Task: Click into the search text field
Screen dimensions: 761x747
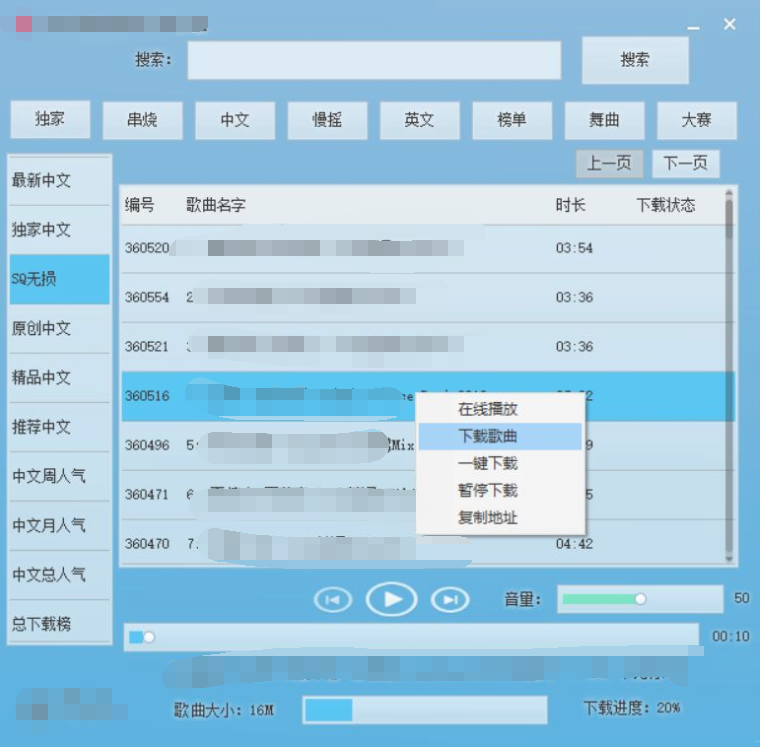Action: tap(373, 60)
